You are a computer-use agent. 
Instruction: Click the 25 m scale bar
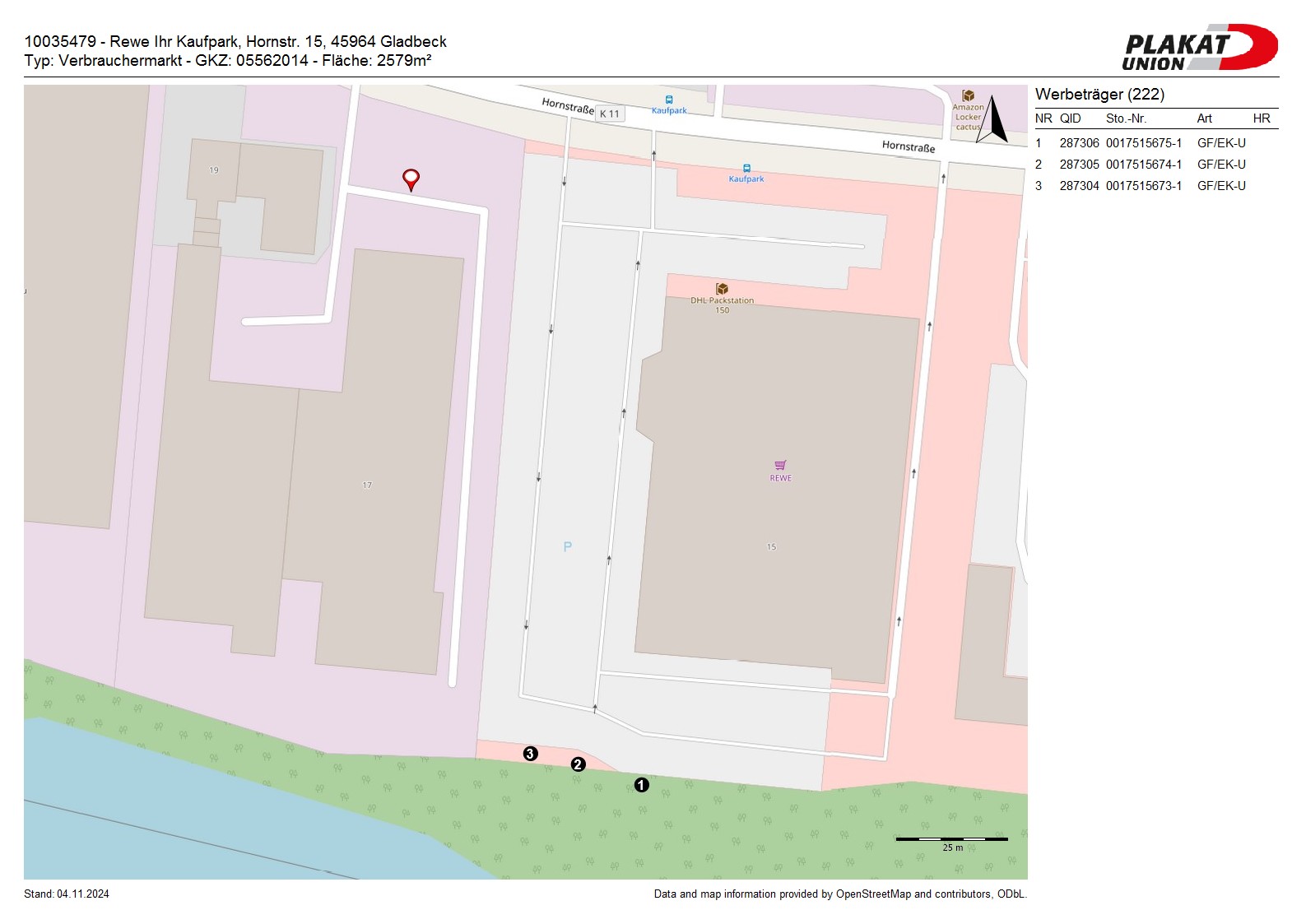tap(951, 839)
